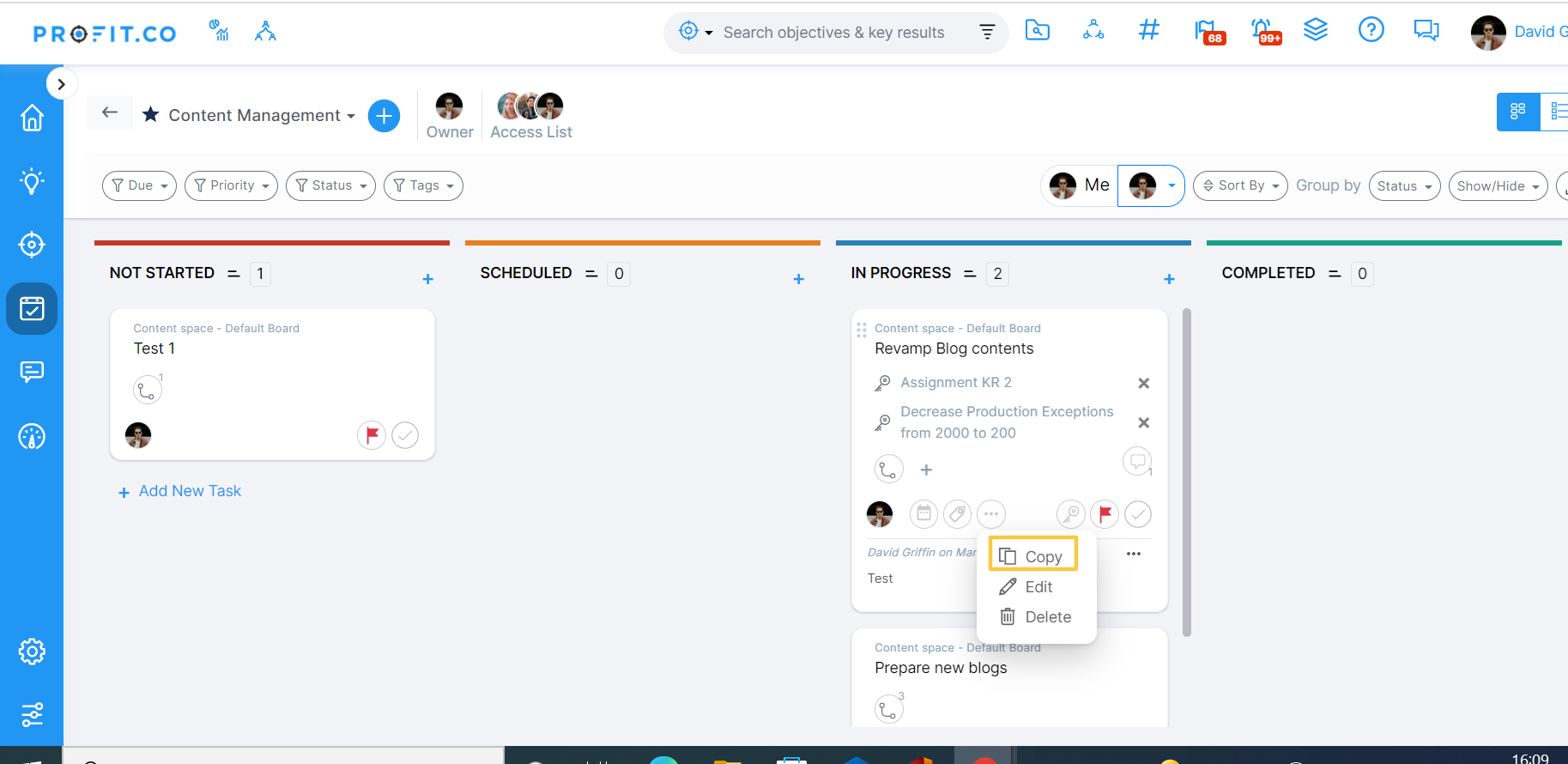
Task: Open the flag notifications with 68 badge
Action: 1208,33
